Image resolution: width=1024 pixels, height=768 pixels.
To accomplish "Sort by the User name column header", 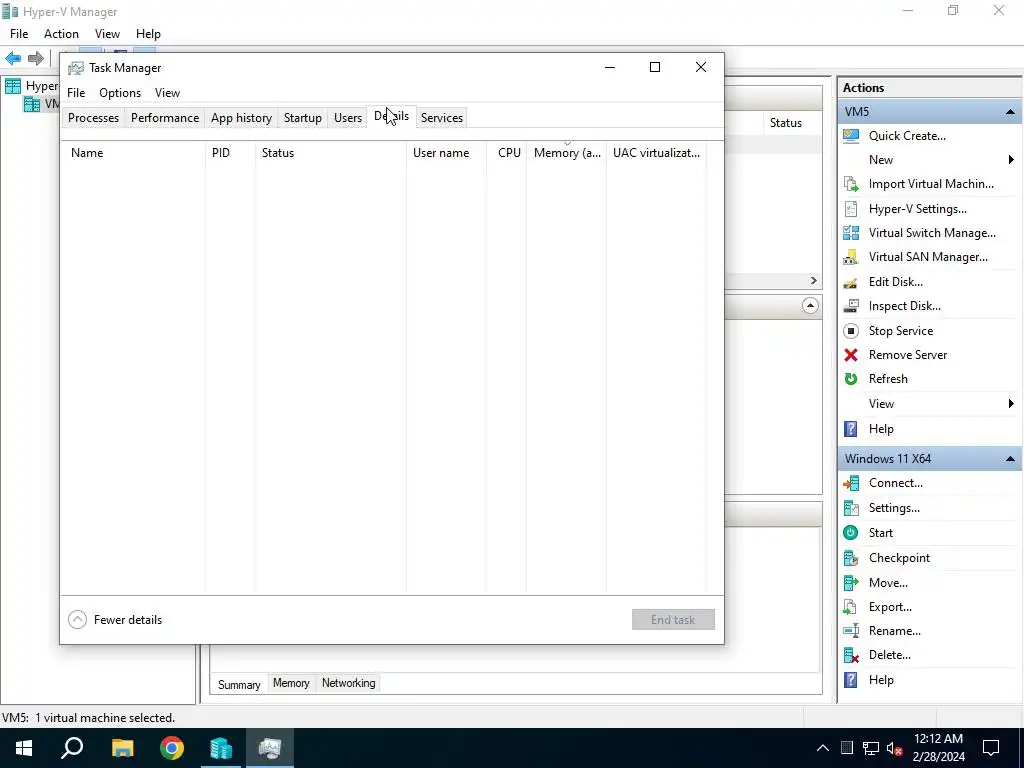I will 446,153.
